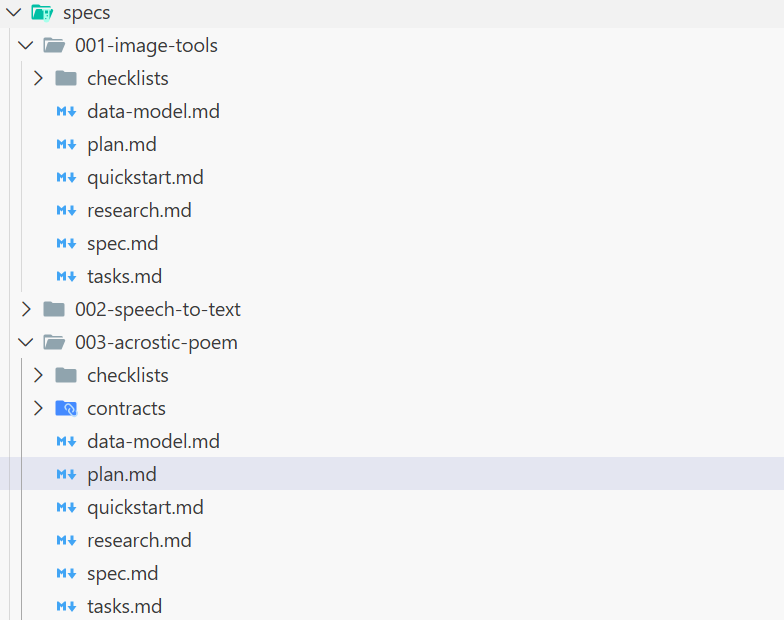Open spec.md under 001-image-tools
The image size is (784, 620).
point(122,244)
